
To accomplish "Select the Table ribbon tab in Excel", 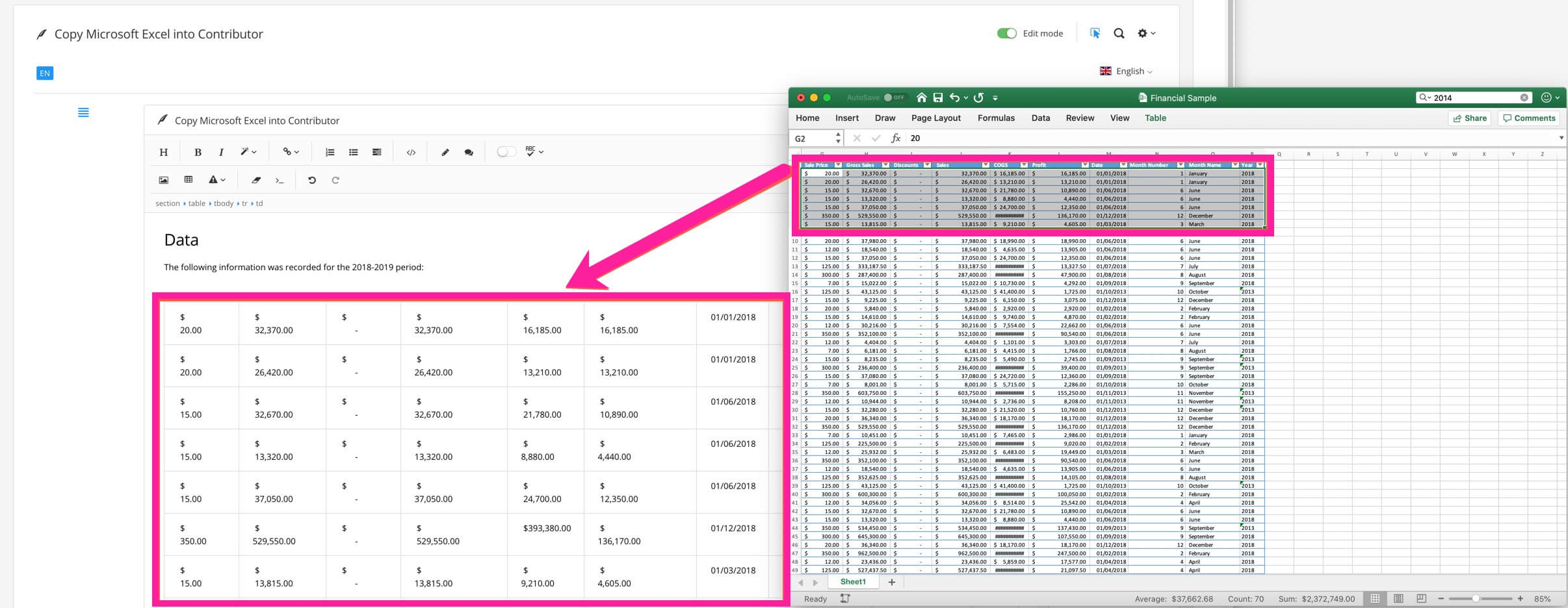I will pos(1156,118).
